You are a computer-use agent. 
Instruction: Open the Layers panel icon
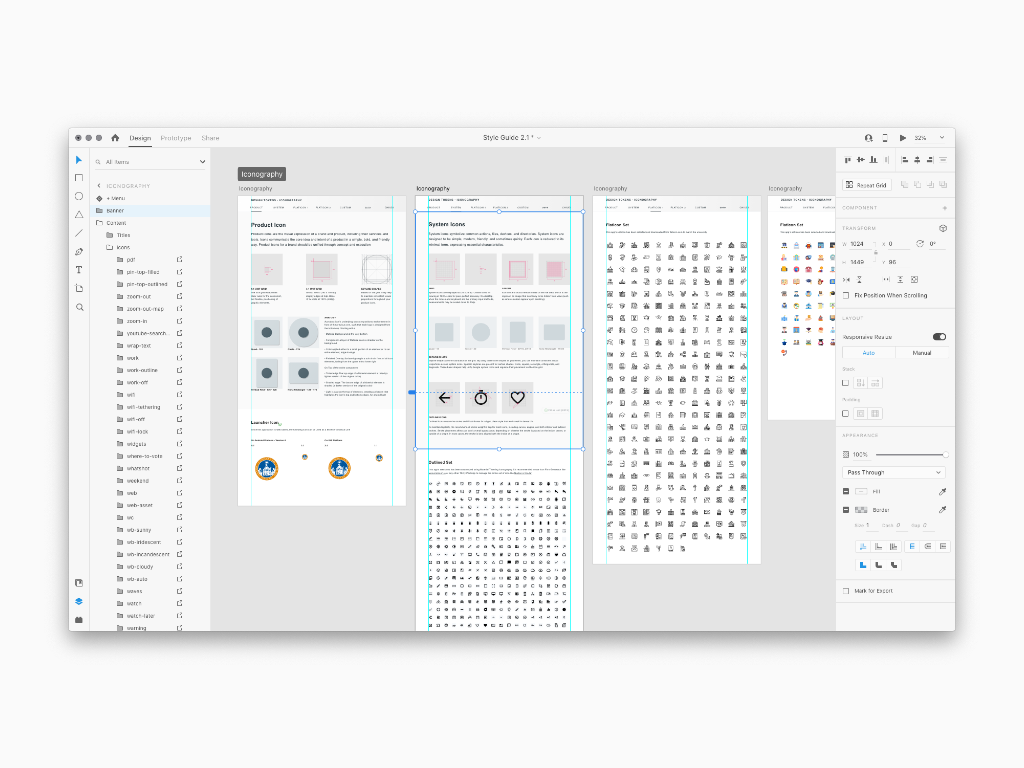tap(79, 601)
